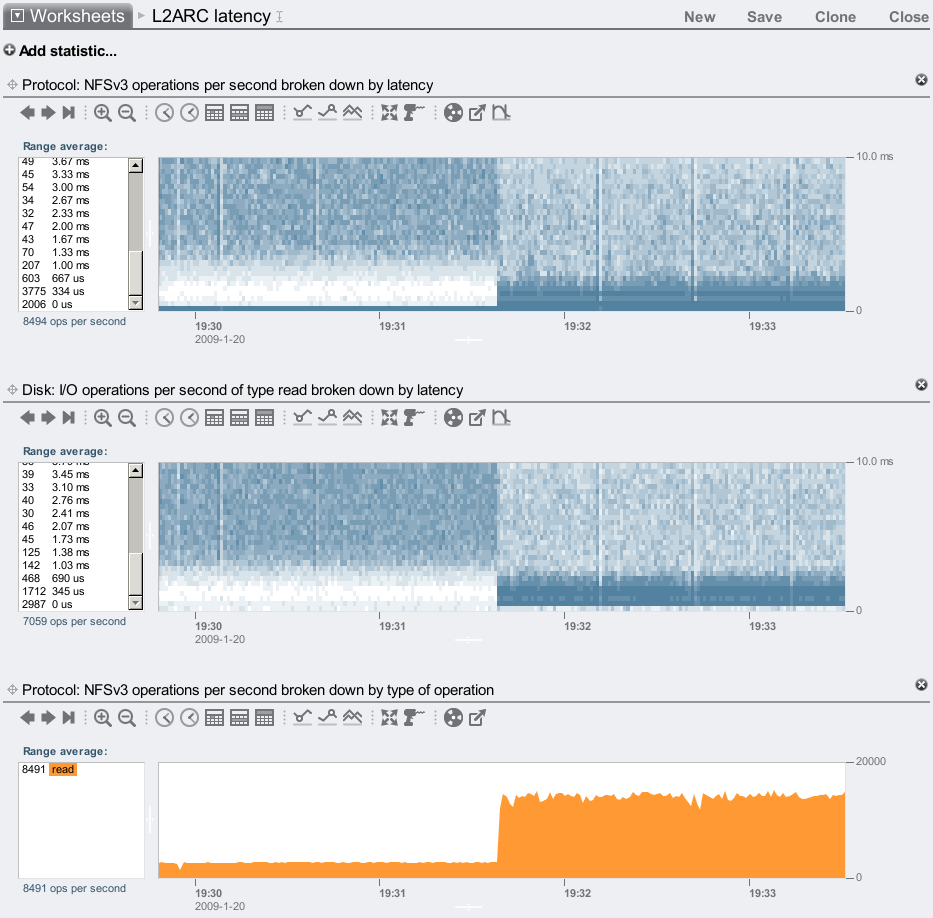Show one hour view on NFSv3 operation type graph
The height and width of the screenshot is (918, 933).
(x=189, y=718)
